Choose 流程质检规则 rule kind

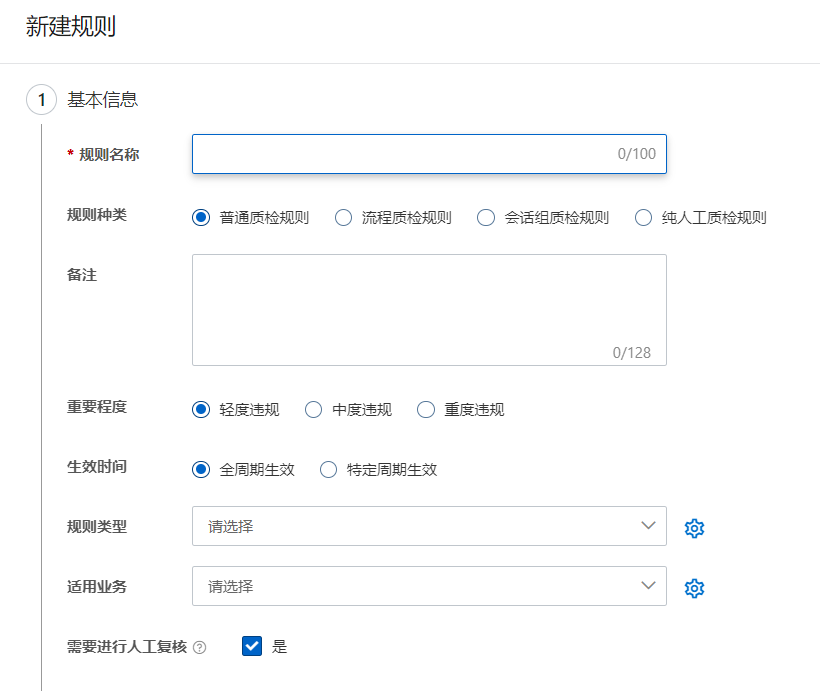pyautogui.click(x=343, y=218)
